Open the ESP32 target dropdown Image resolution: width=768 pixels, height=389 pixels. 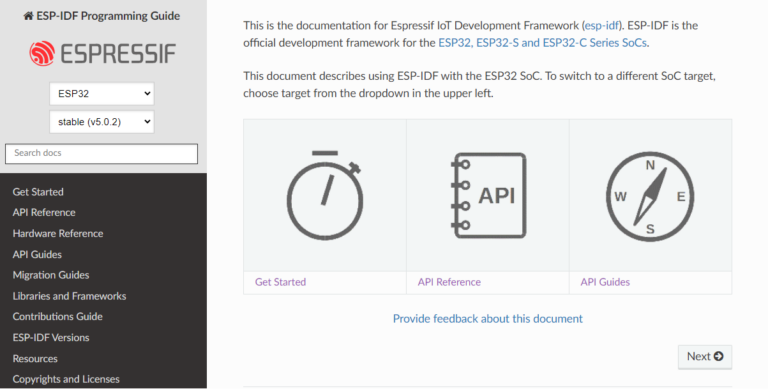102,94
